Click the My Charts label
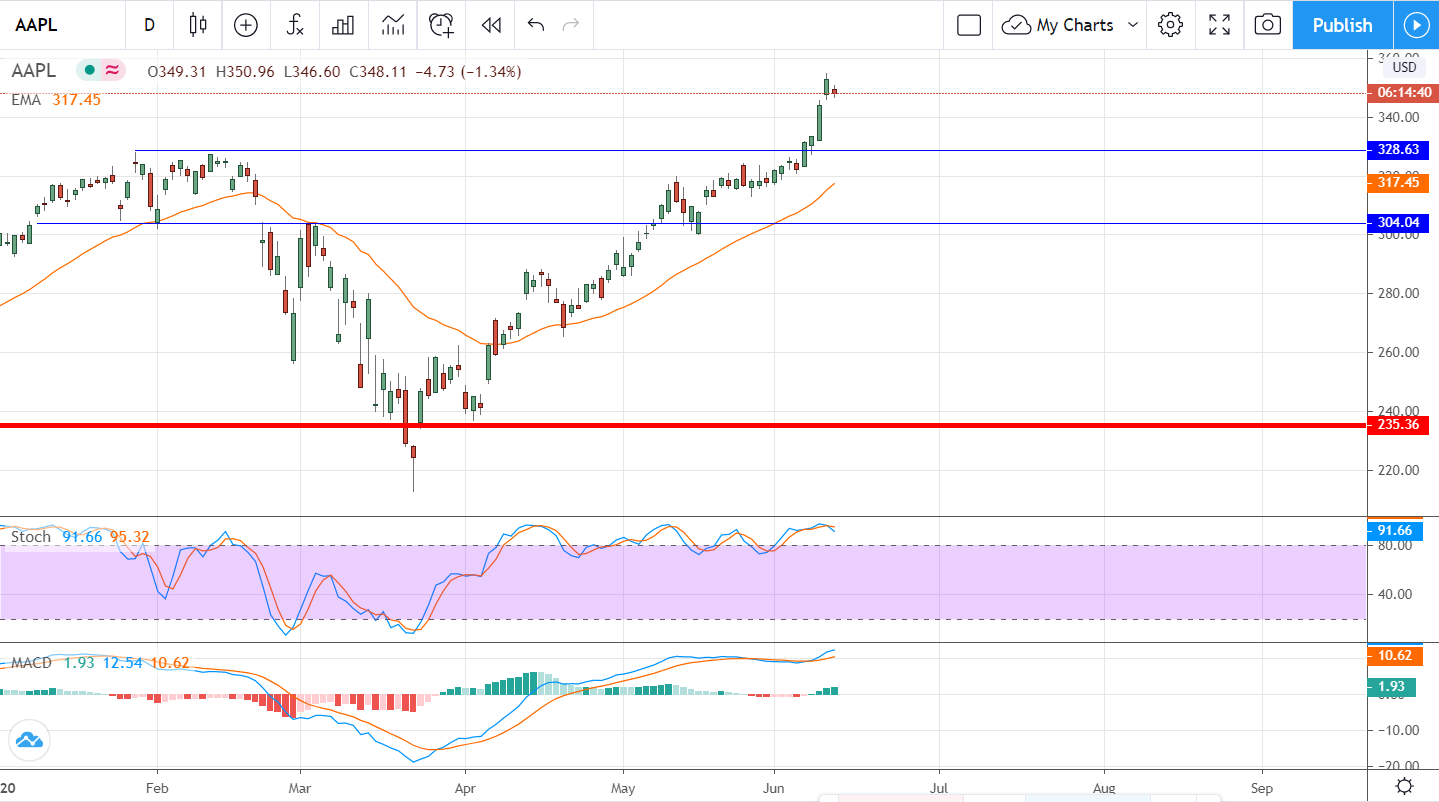 point(1075,25)
